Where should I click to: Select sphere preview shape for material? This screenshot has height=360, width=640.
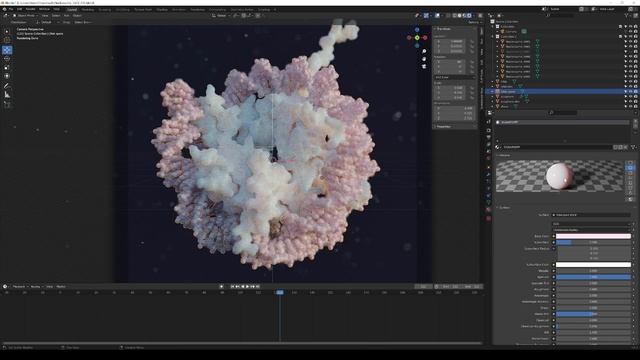pyautogui.click(x=630, y=168)
